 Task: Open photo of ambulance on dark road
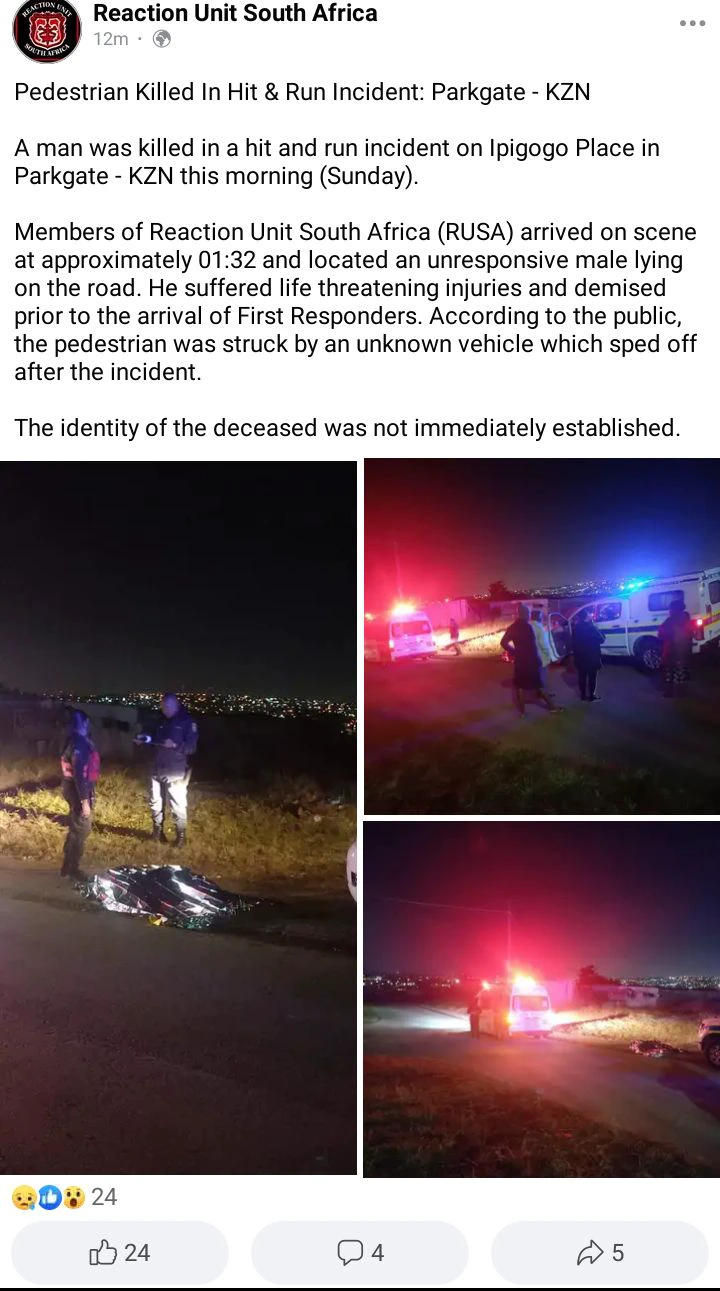pyautogui.click(x=542, y=999)
